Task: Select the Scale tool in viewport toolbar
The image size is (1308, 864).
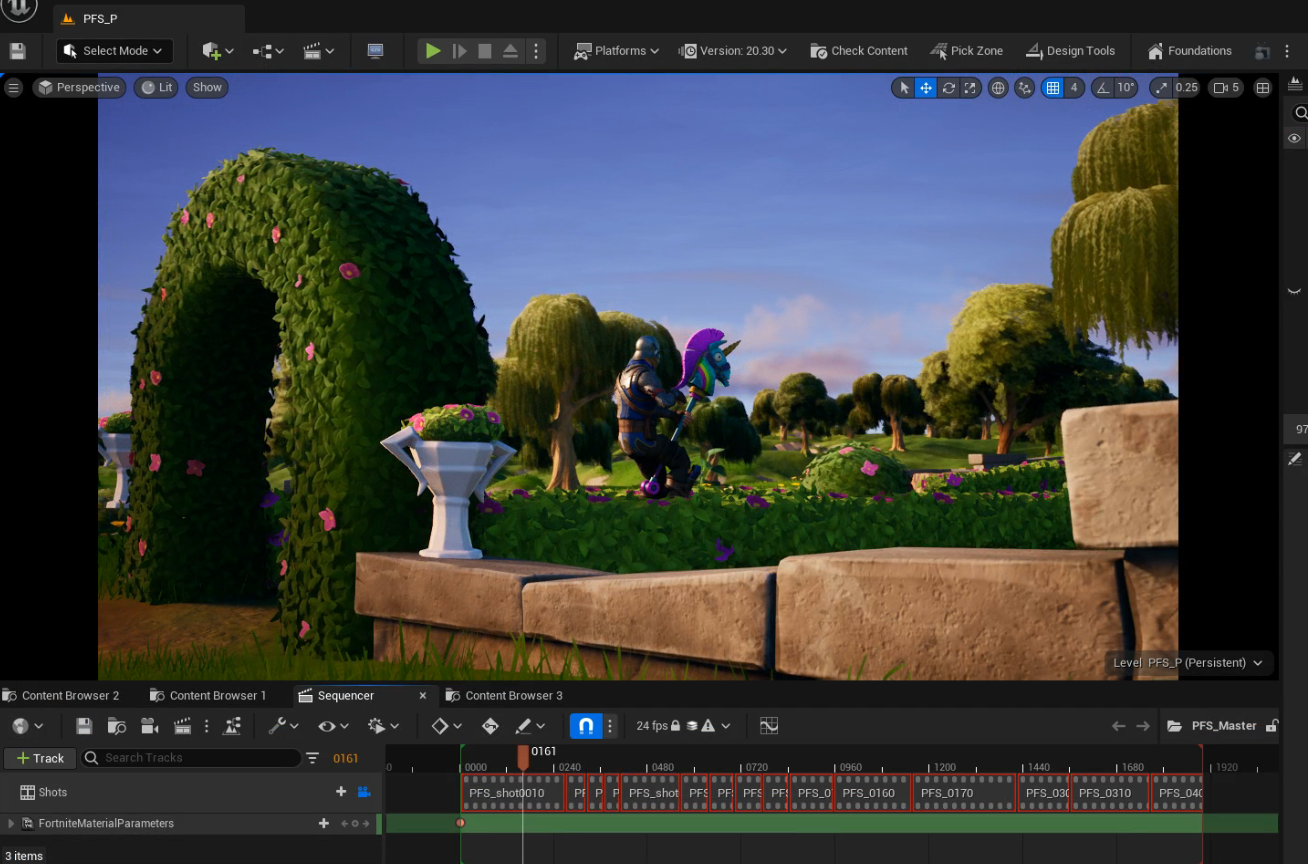Action: pyautogui.click(x=970, y=87)
